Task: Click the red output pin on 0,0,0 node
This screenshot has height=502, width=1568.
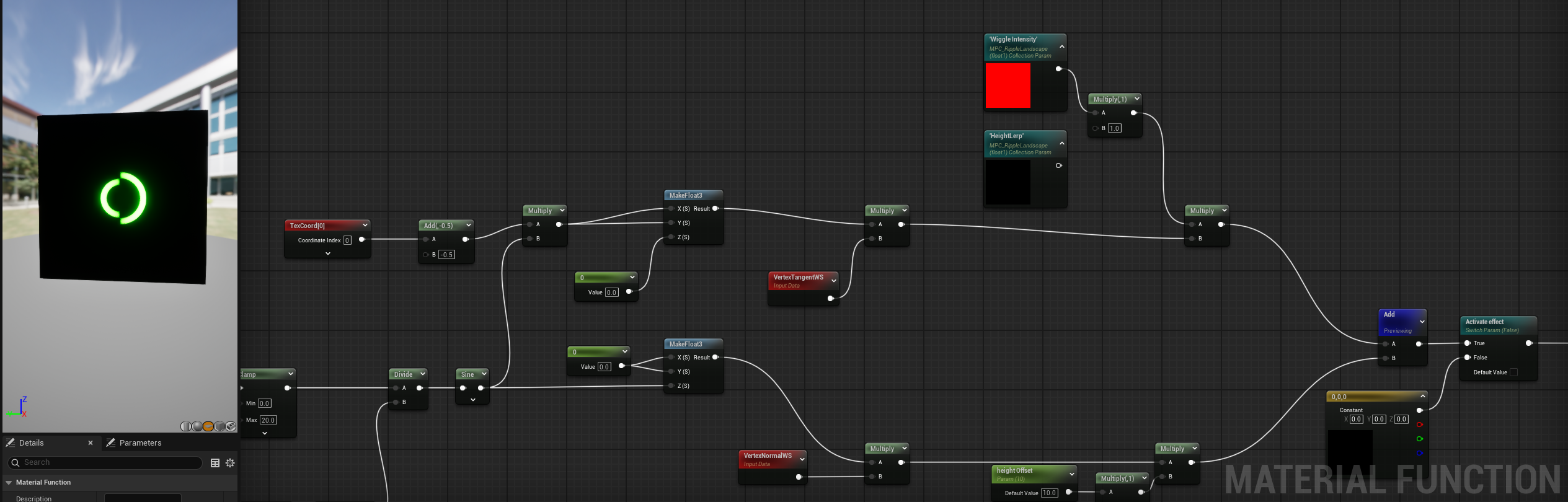Action: point(1419,425)
